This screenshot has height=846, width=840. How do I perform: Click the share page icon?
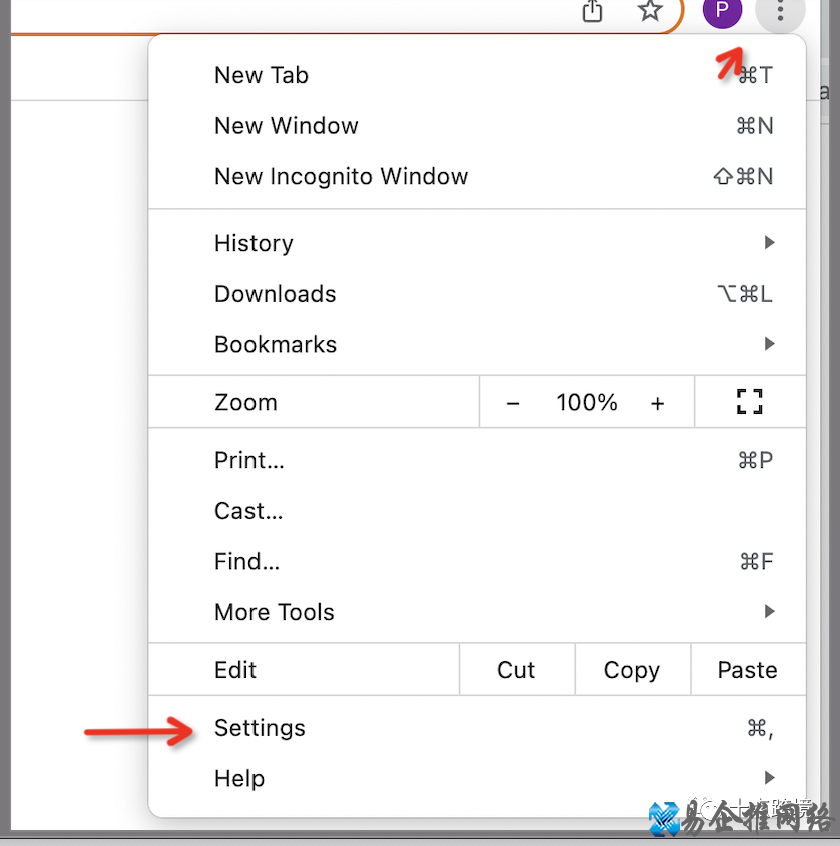point(593,11)
